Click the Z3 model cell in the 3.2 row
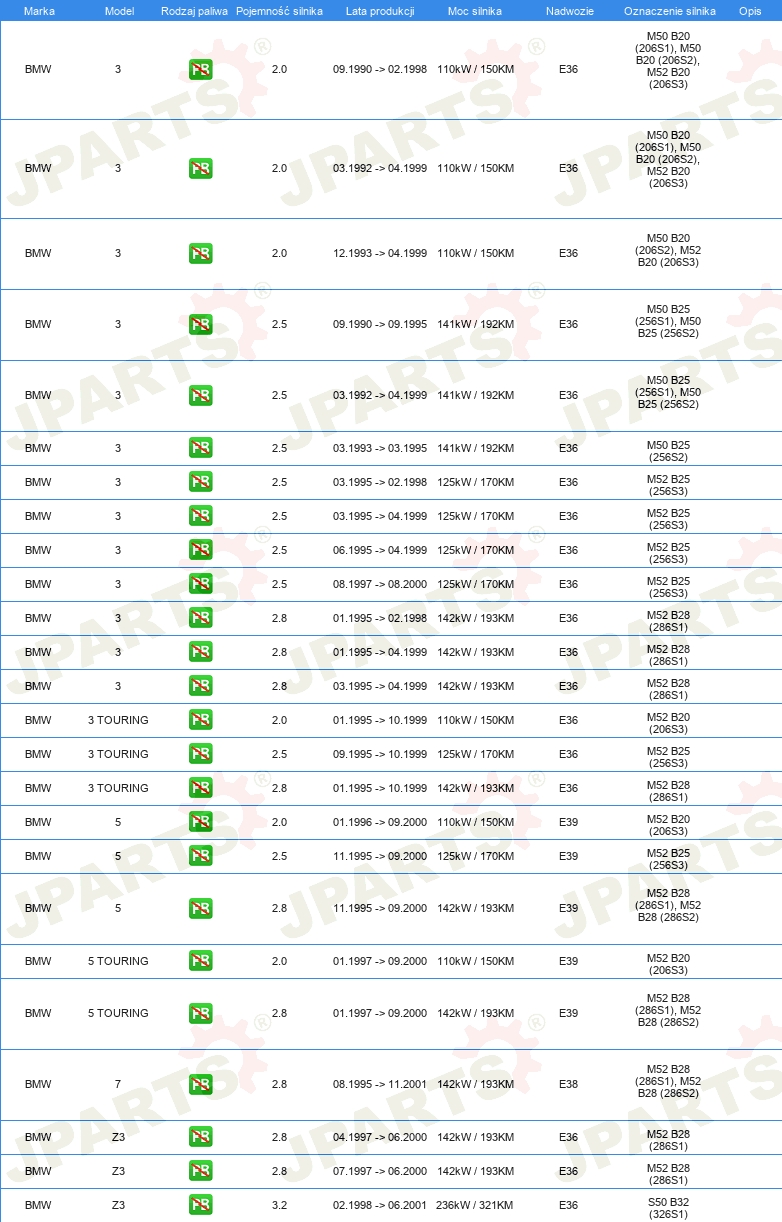Viewport: 782px width, 1222px height. click(x=118, y=1205)
